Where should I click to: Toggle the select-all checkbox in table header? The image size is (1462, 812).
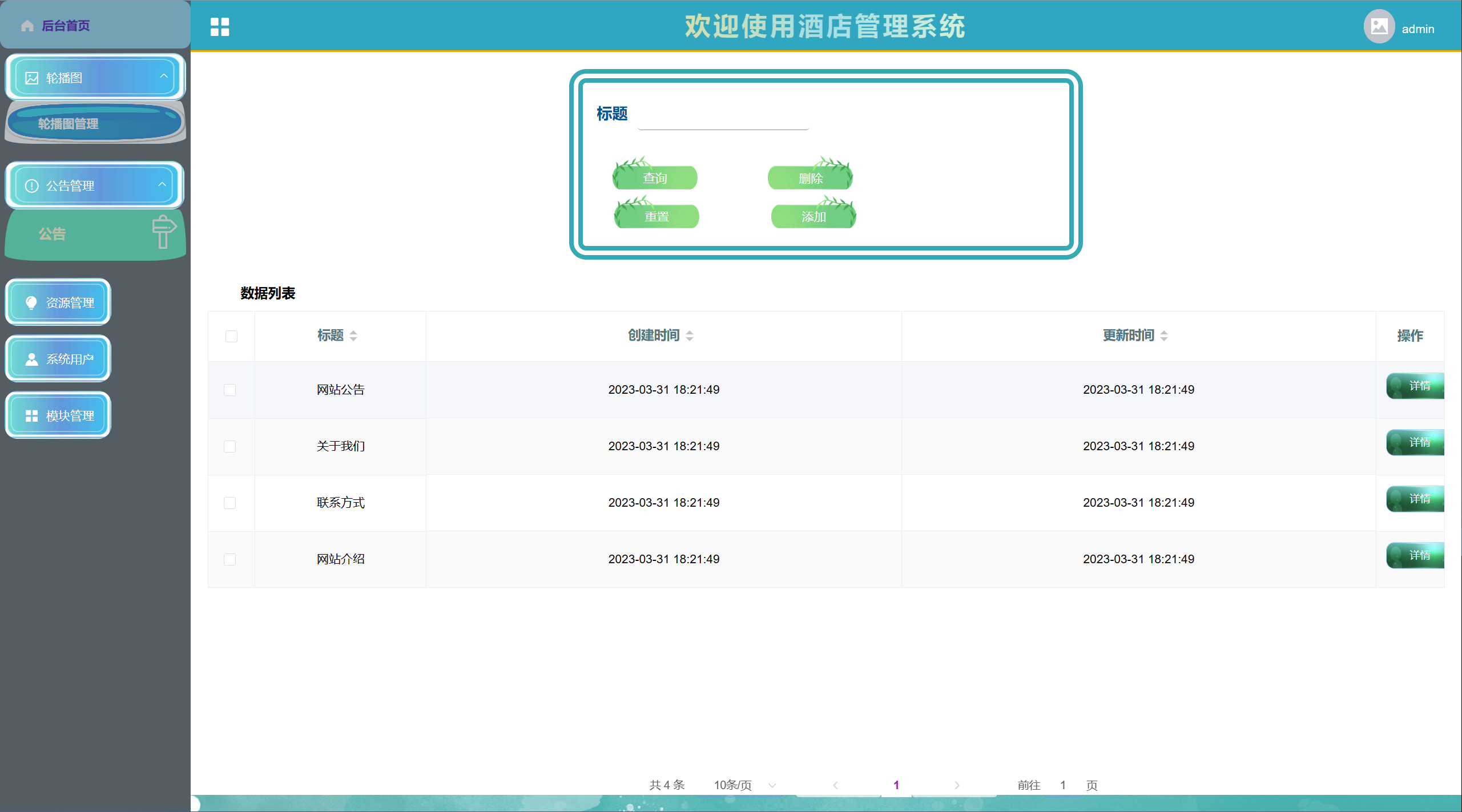pos(231,336)
